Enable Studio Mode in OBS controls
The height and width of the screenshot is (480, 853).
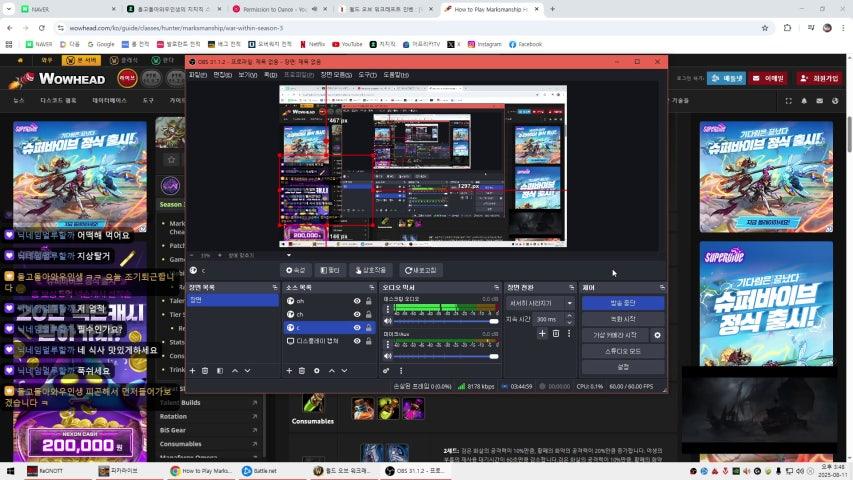pos(623,352)
